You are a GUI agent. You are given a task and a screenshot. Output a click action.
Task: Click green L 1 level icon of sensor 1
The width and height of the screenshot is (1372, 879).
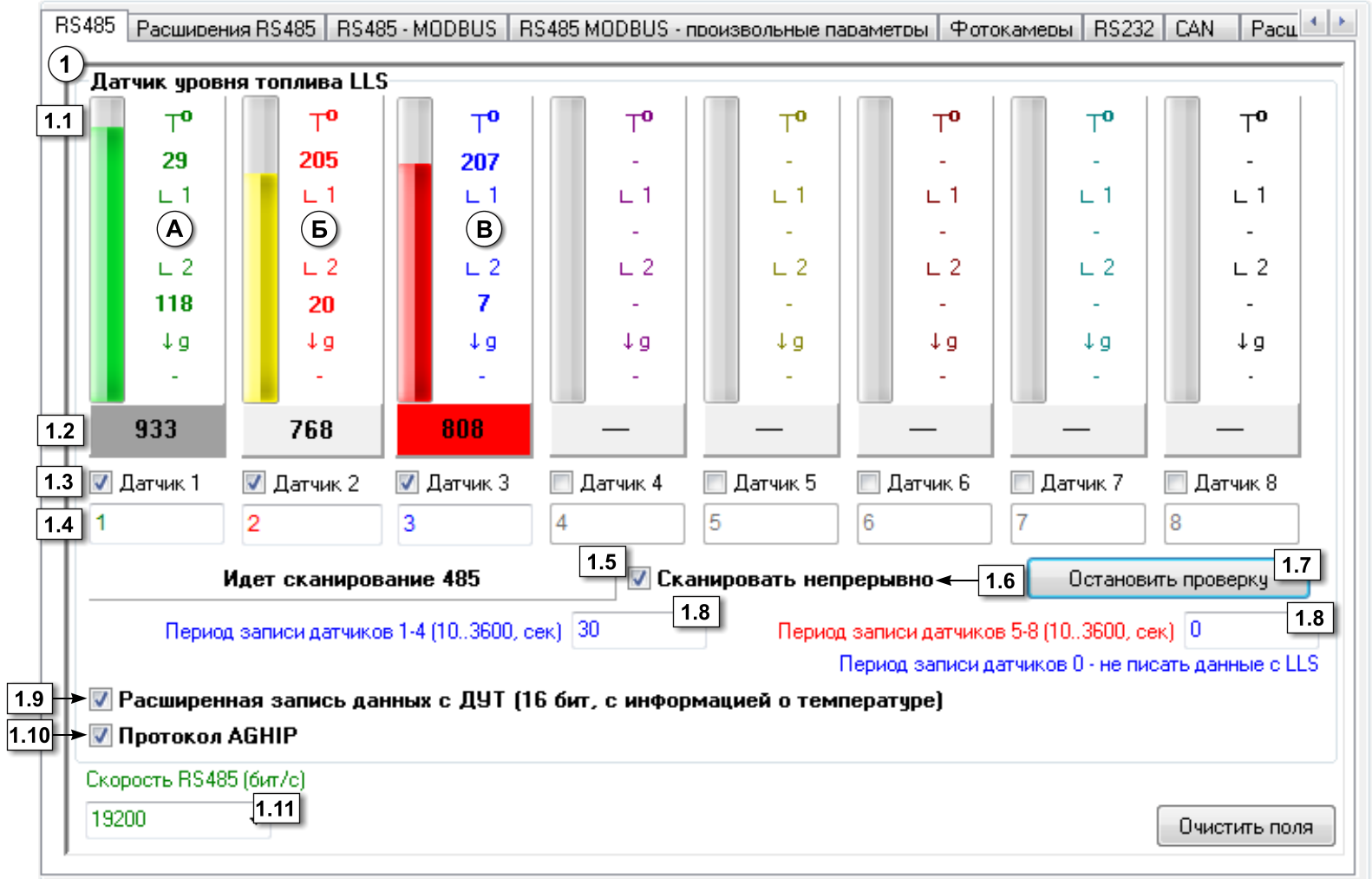[175, 195]
